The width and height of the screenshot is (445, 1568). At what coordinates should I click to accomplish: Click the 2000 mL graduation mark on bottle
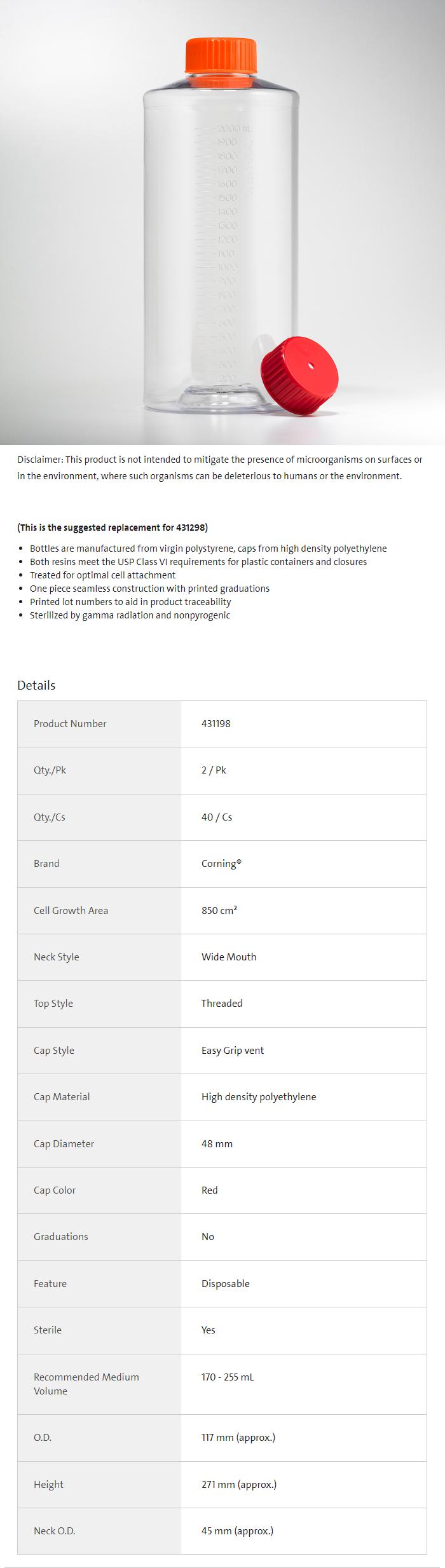[233, 128]
